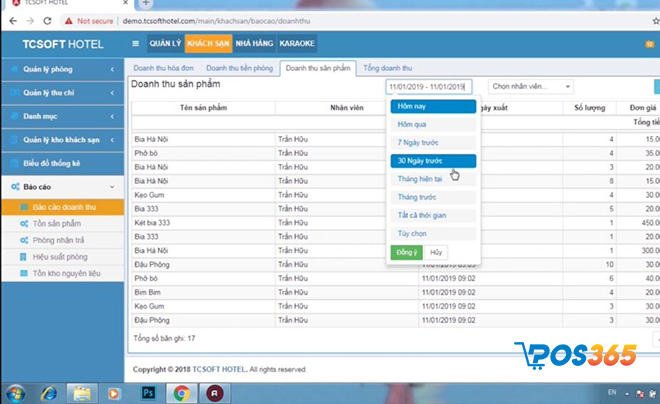Switch to Chrome on the taskbar

[x=181, y=393]
